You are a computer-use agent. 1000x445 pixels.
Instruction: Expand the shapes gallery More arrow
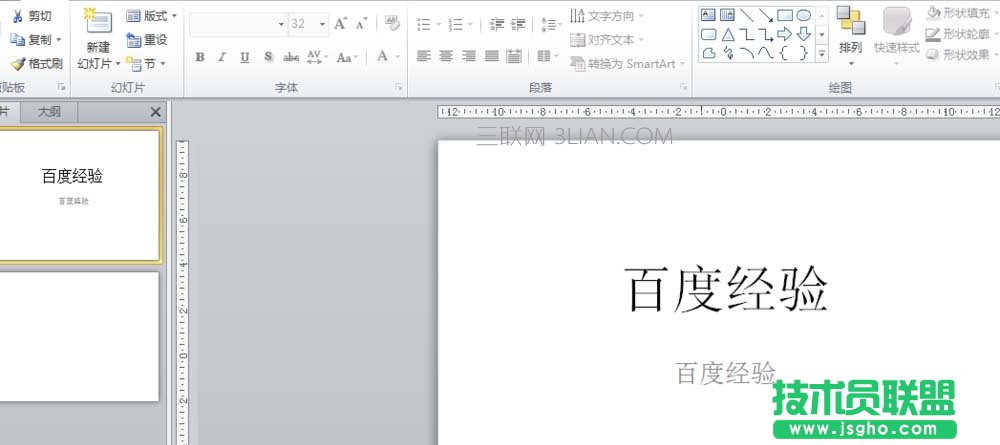(822, 54)
